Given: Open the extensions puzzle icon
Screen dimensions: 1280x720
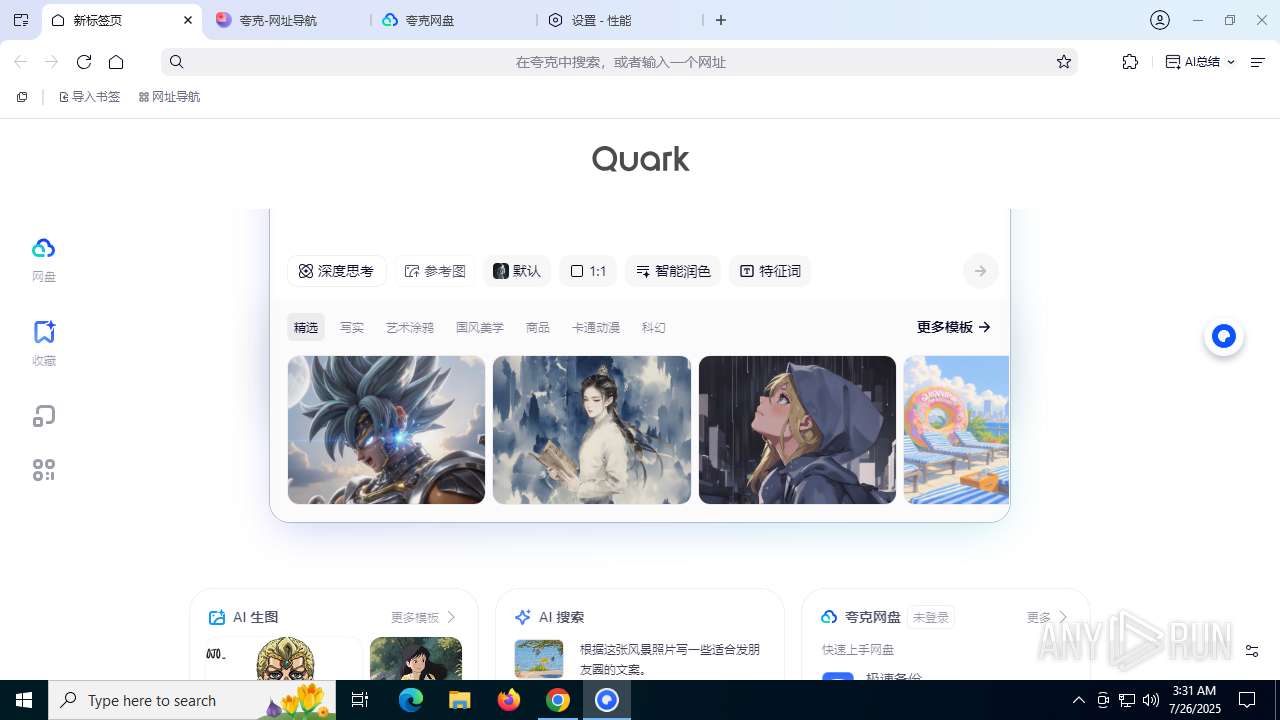Looking at the screenshot, I should click(1130, 62).
